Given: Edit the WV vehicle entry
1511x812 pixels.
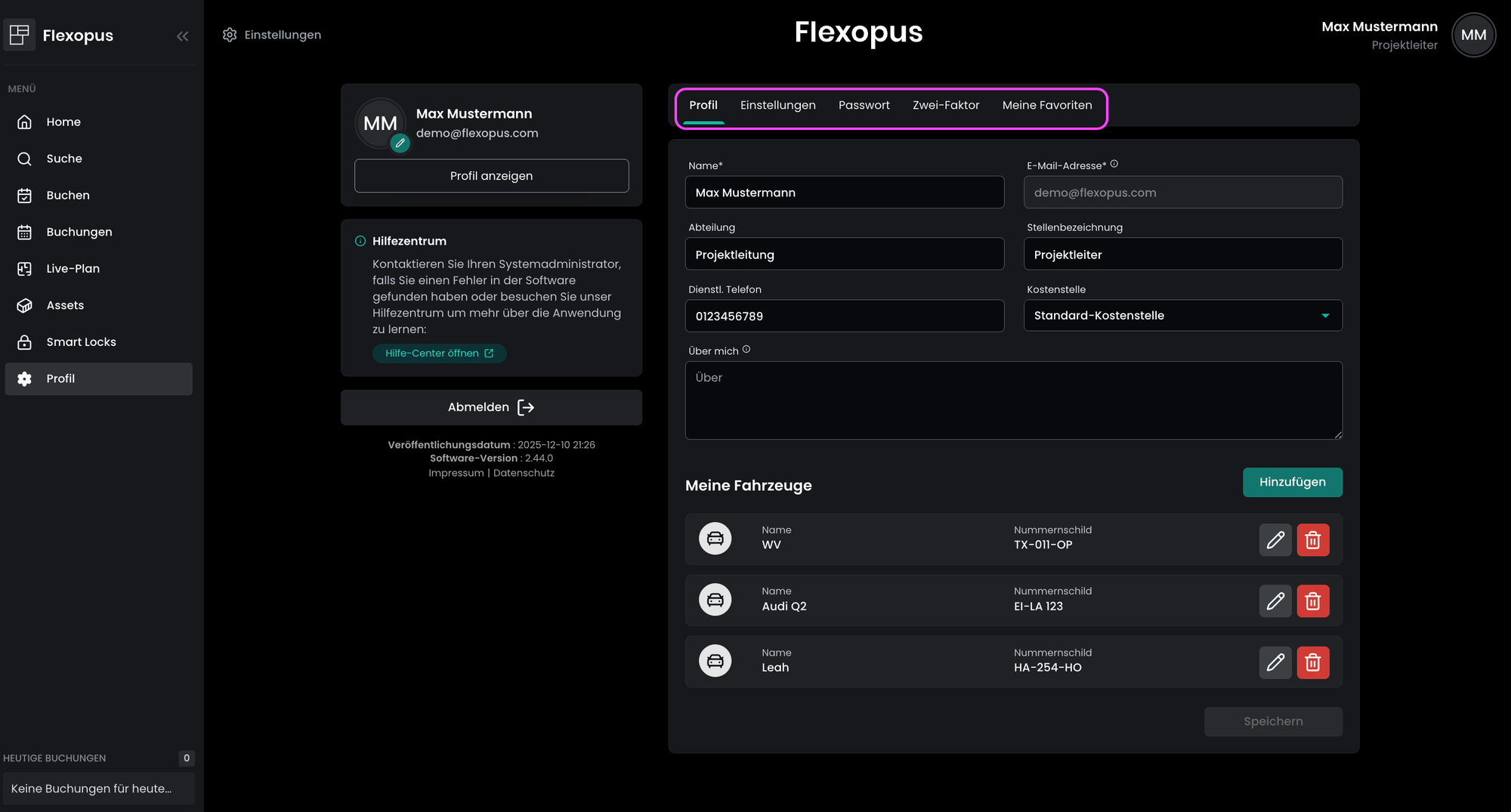Looking at the screenshot, I should tap(1275, 540).
